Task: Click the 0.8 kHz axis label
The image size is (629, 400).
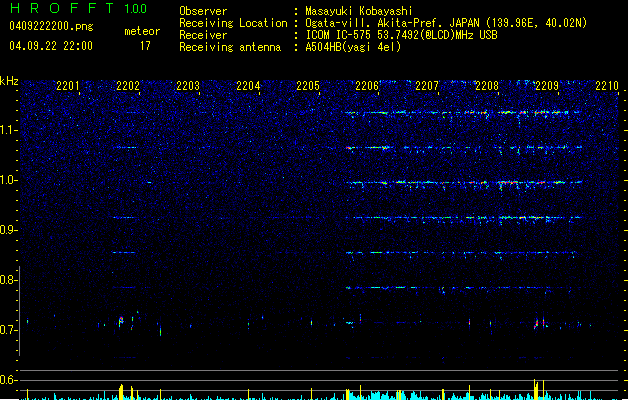Action: coord(8,280)
